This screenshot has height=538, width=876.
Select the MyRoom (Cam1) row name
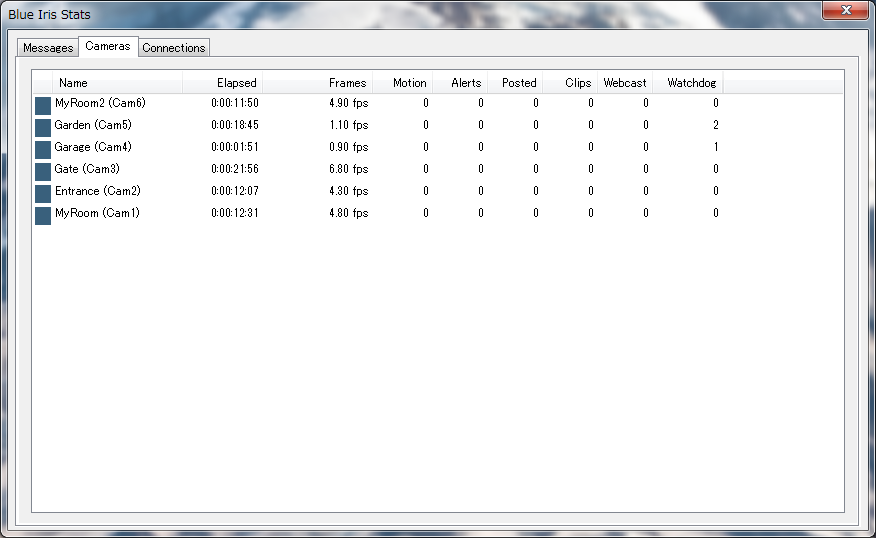pos(97,213)
